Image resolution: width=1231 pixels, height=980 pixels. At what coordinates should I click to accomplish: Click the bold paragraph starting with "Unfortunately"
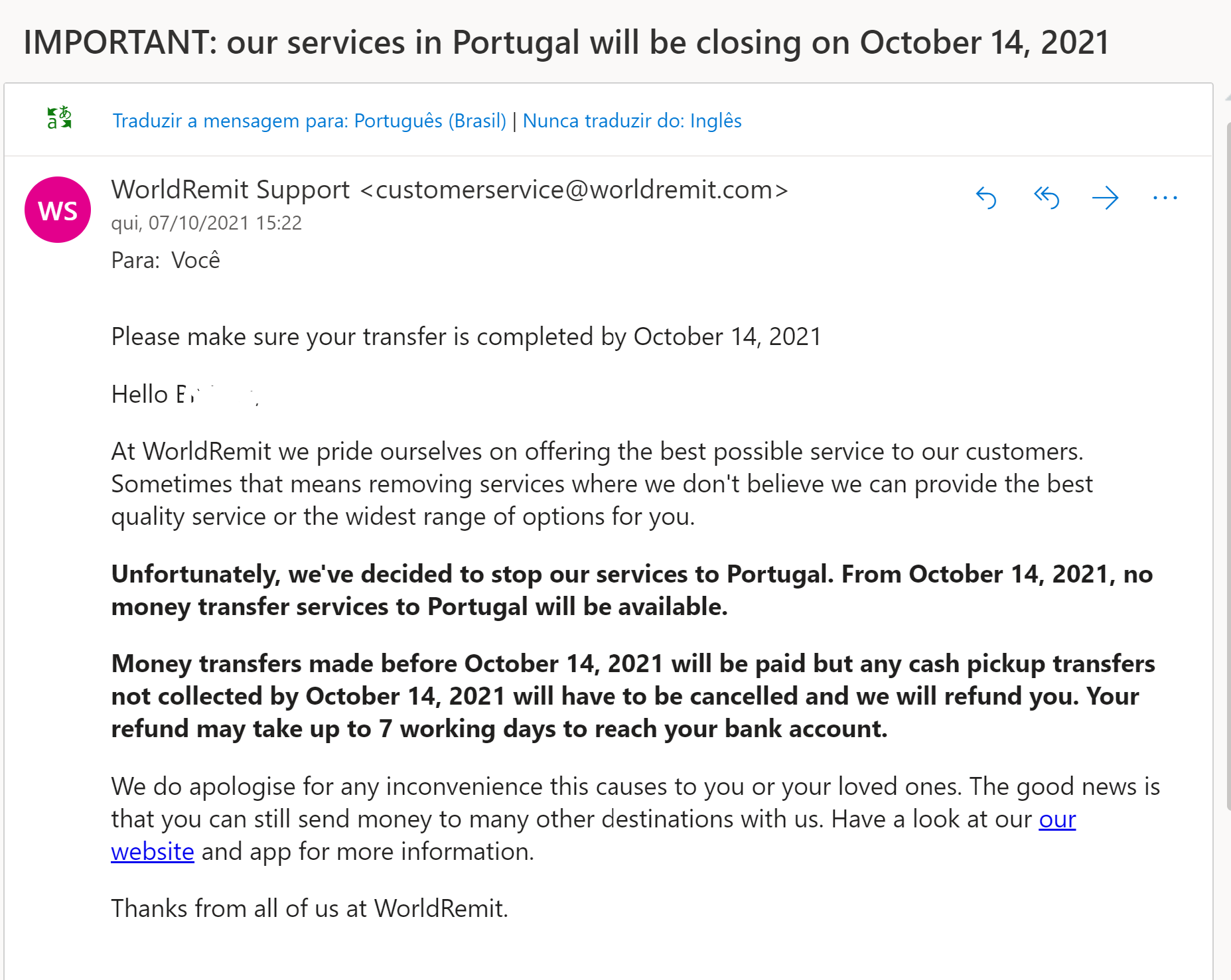click(x=630, y=590)
